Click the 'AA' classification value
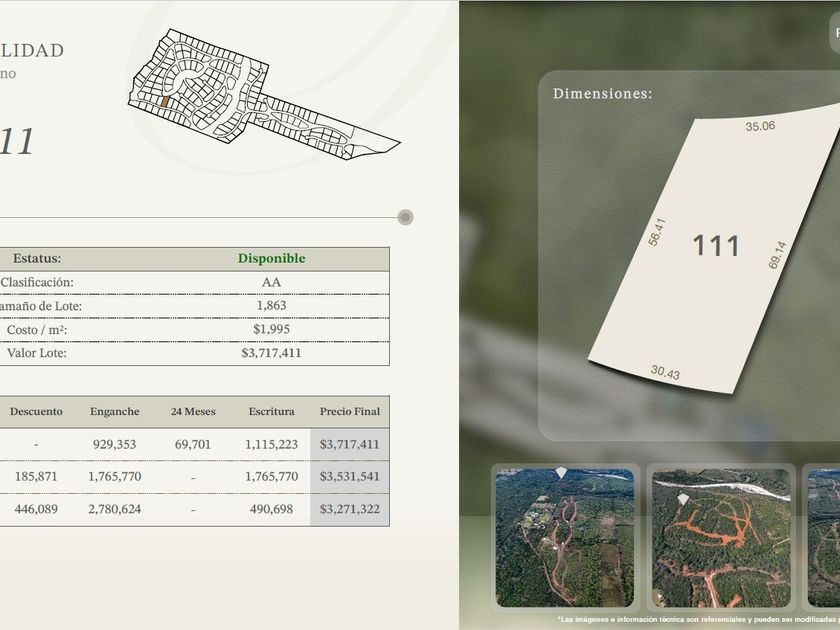 tap(272, 282)
